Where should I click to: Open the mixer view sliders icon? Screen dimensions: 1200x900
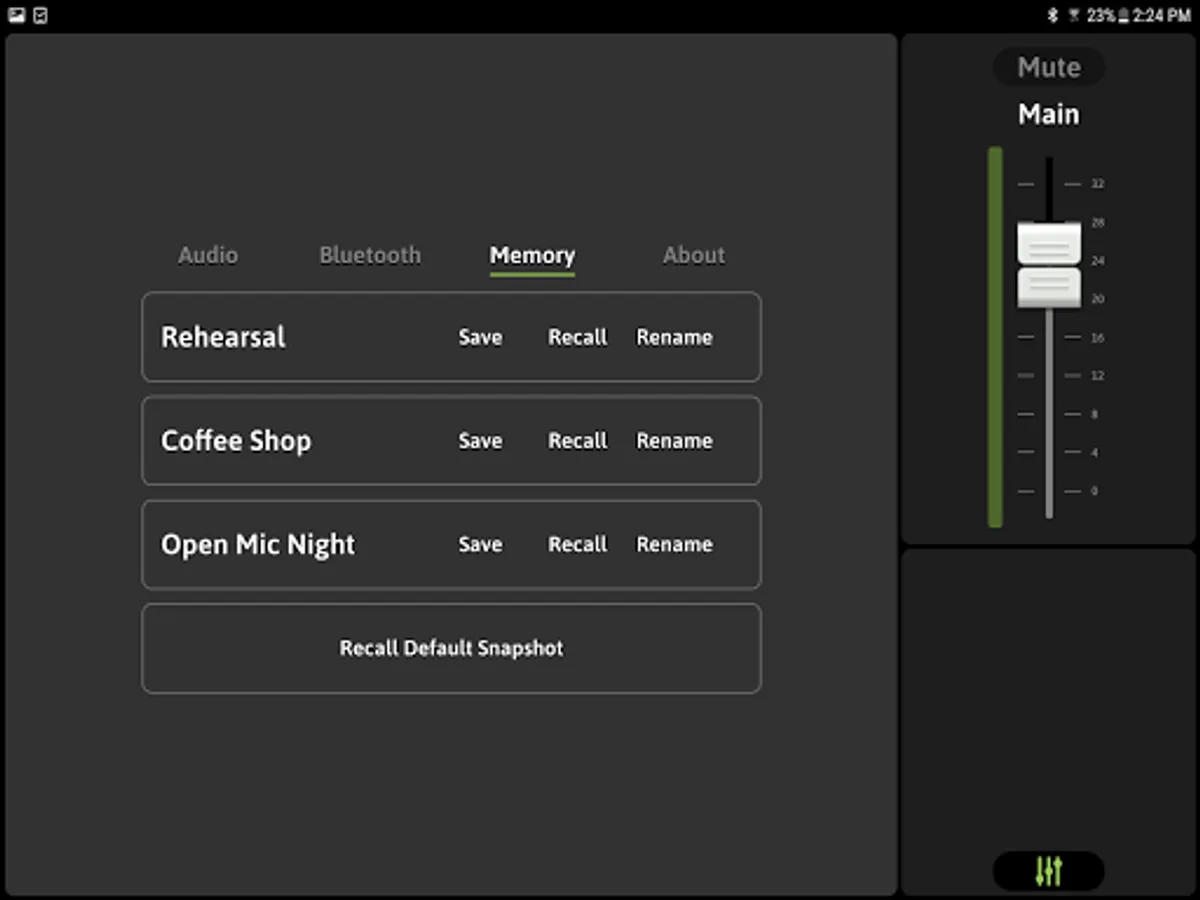[1048, 871]
